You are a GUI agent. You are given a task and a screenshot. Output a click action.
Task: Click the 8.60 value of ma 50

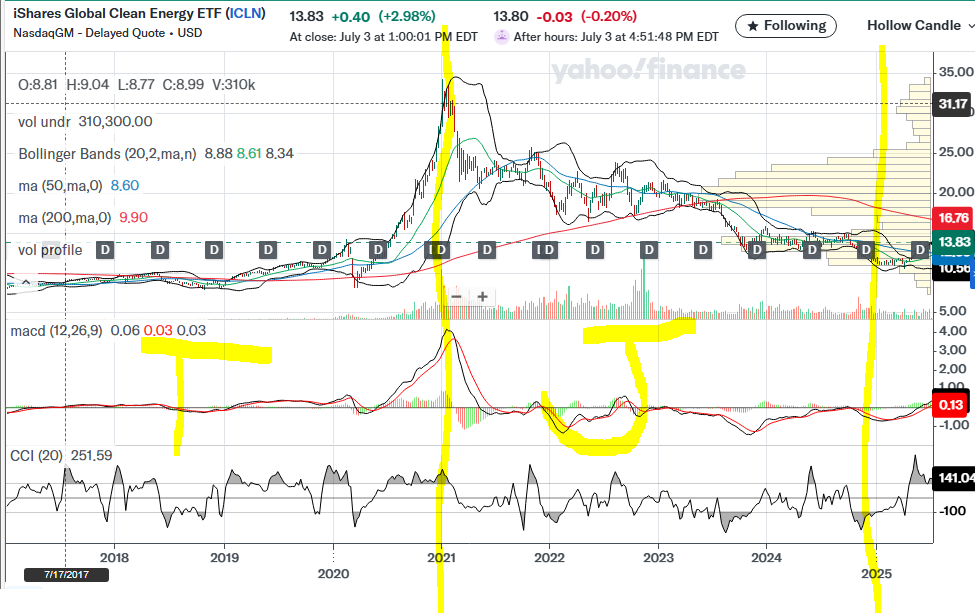click(124, 185)
